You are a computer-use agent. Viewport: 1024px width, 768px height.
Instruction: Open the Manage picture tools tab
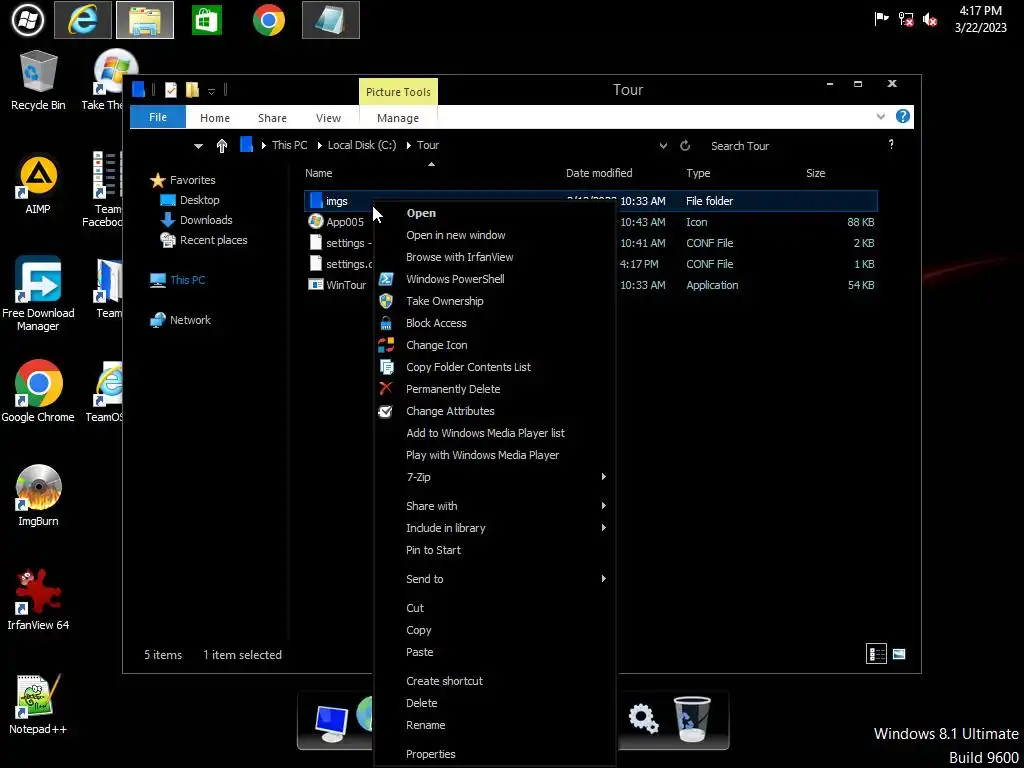pyautogui.click(x=398, y=118)
